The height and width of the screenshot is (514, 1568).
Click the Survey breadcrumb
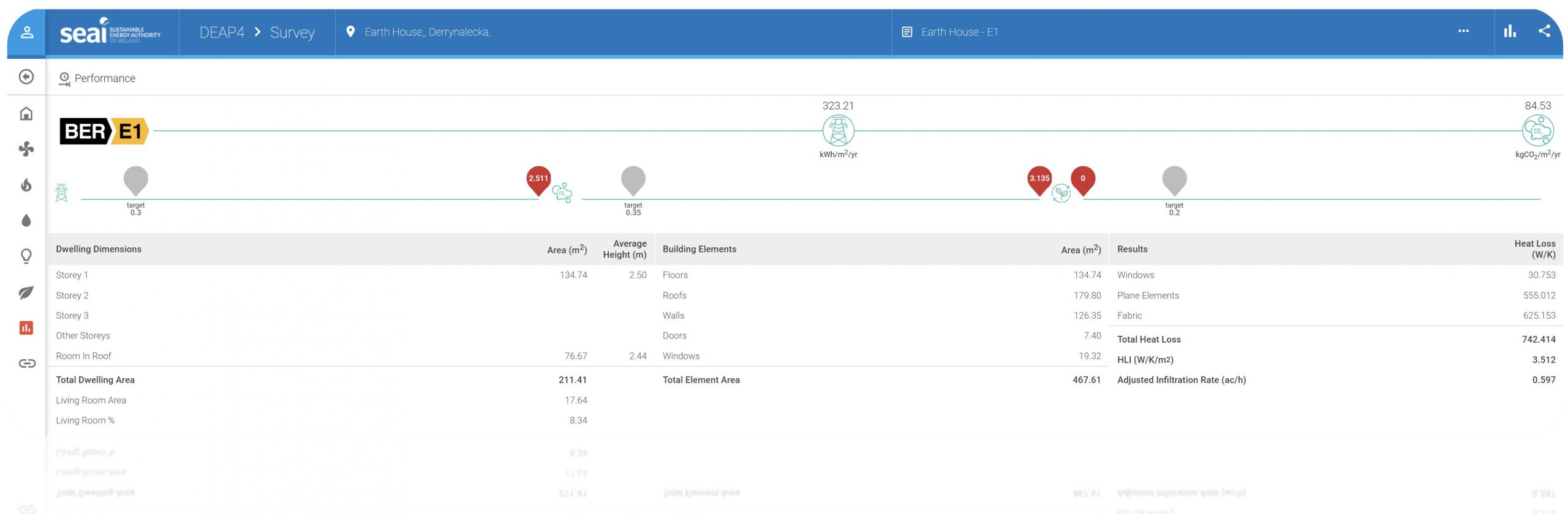click(x=292, y=32)
